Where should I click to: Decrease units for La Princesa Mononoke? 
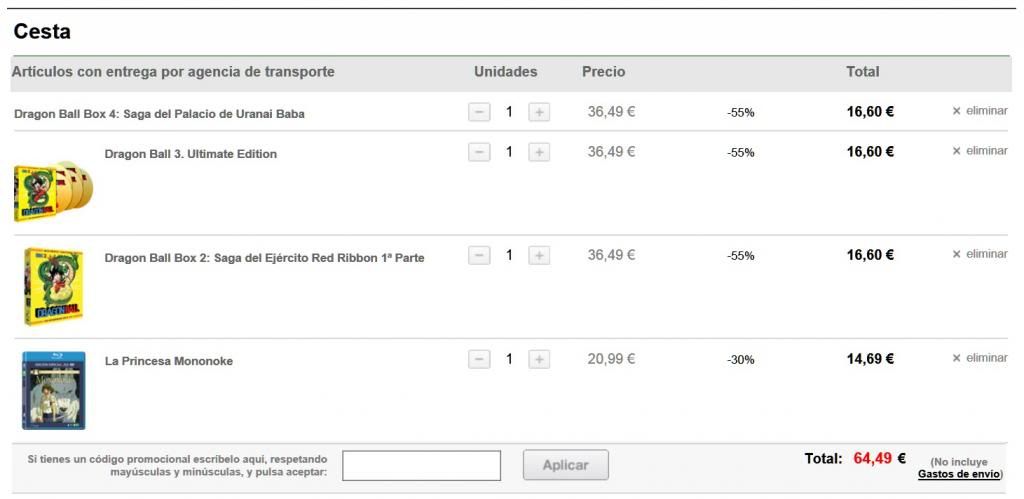coord(479,359)
